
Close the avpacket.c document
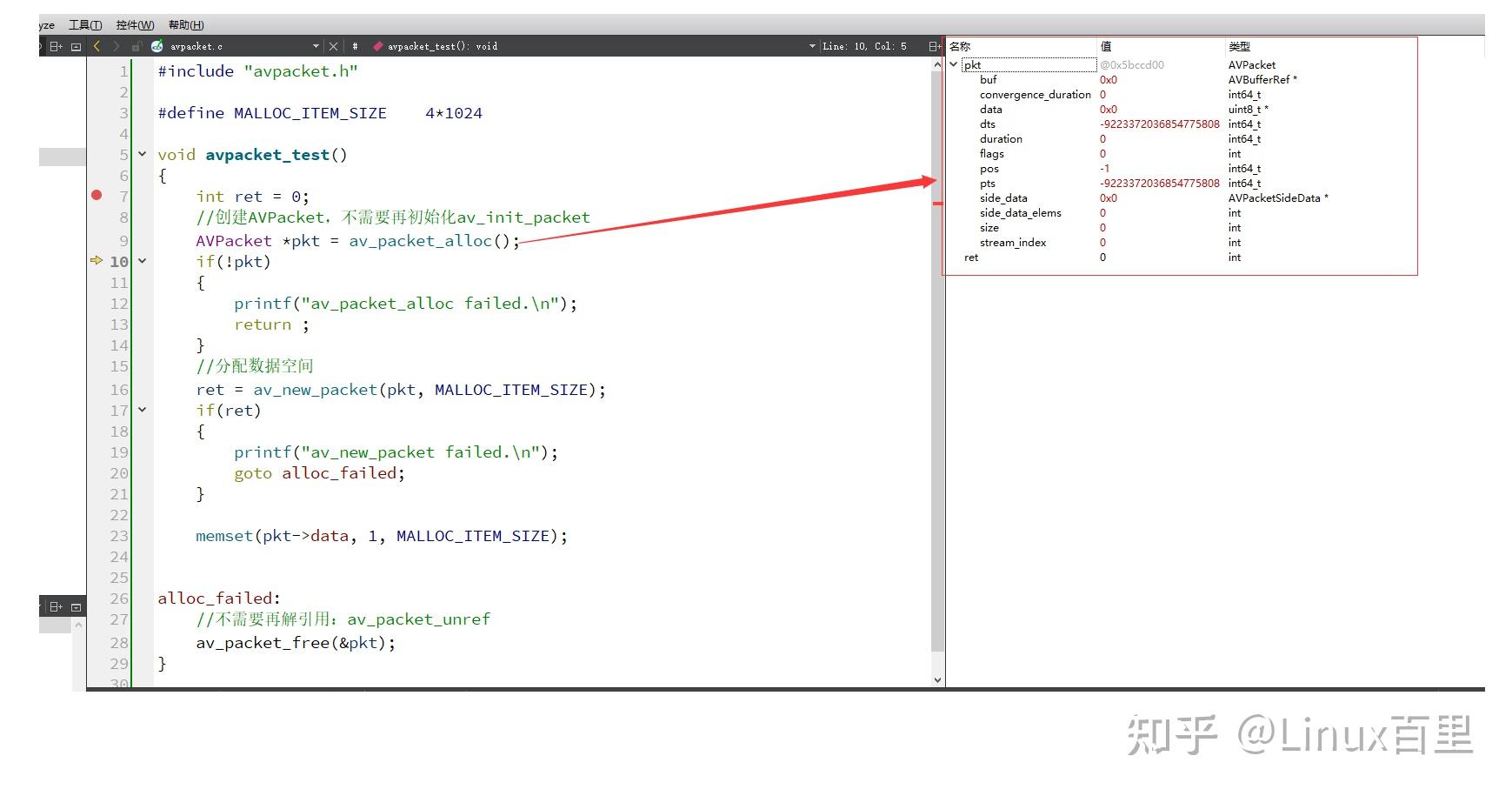pyautogui.click(x=333, y=46)
